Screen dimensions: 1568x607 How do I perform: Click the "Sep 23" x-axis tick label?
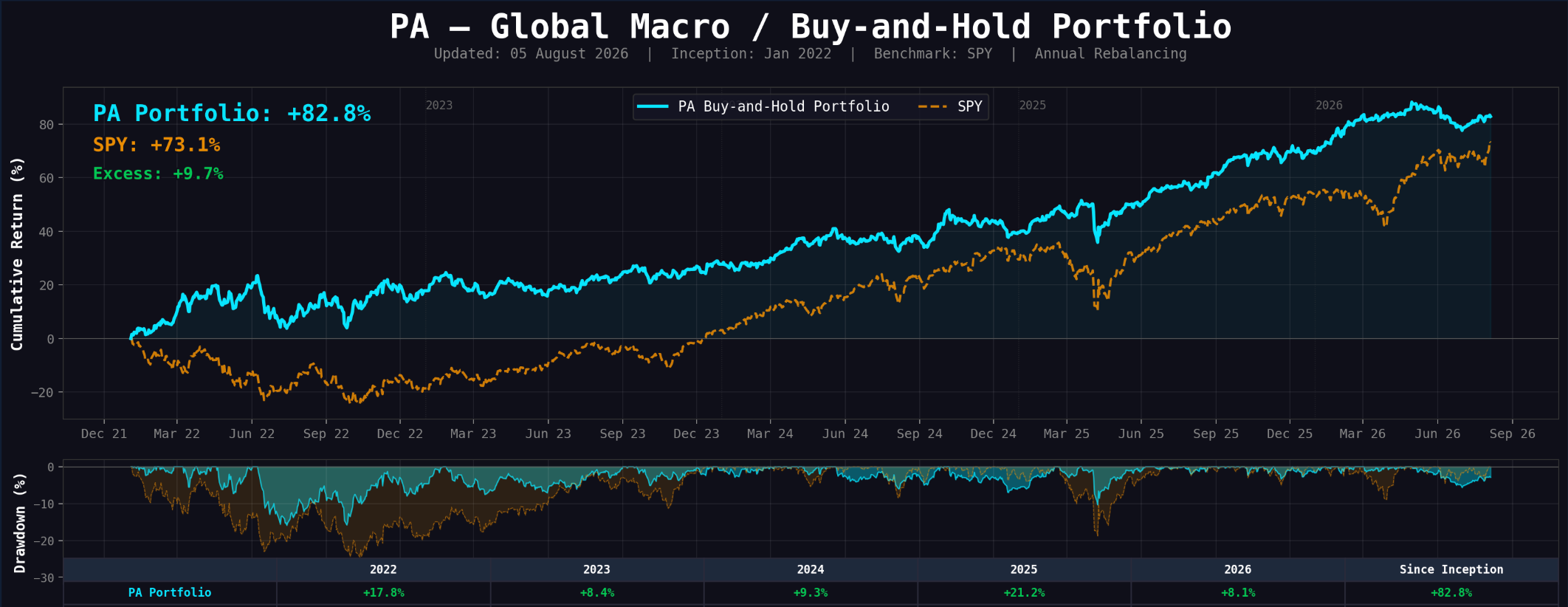click(622, 433)
